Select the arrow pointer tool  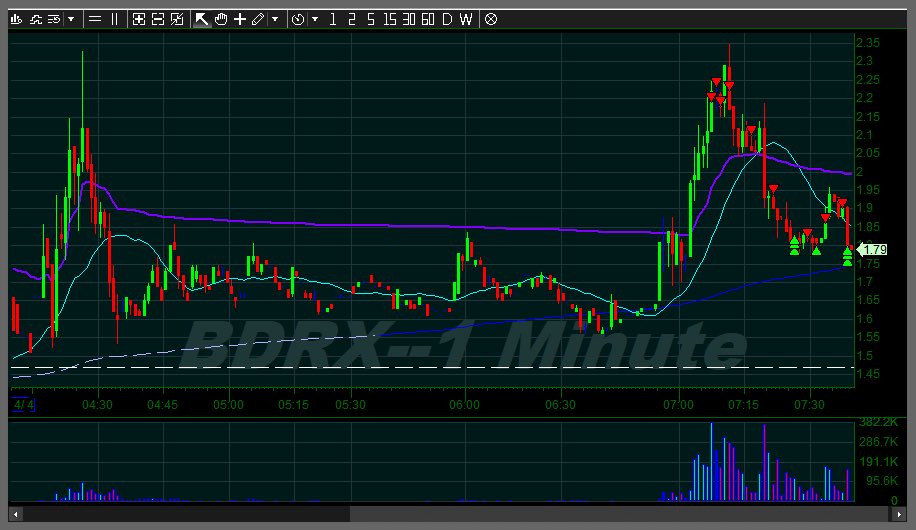tap(201, 19)
